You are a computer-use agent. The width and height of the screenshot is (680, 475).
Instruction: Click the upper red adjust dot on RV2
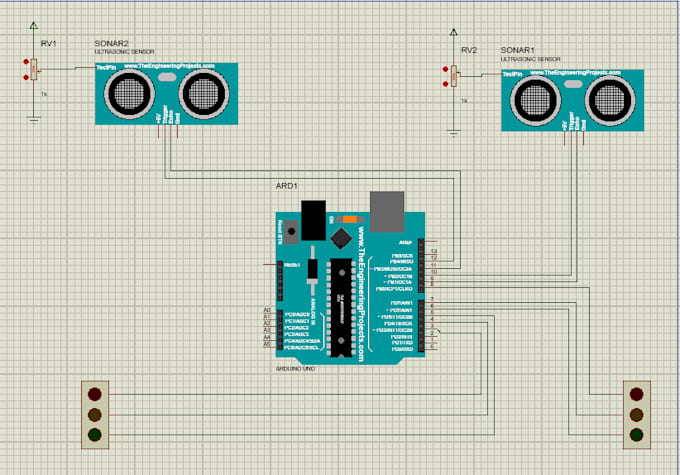445,69
